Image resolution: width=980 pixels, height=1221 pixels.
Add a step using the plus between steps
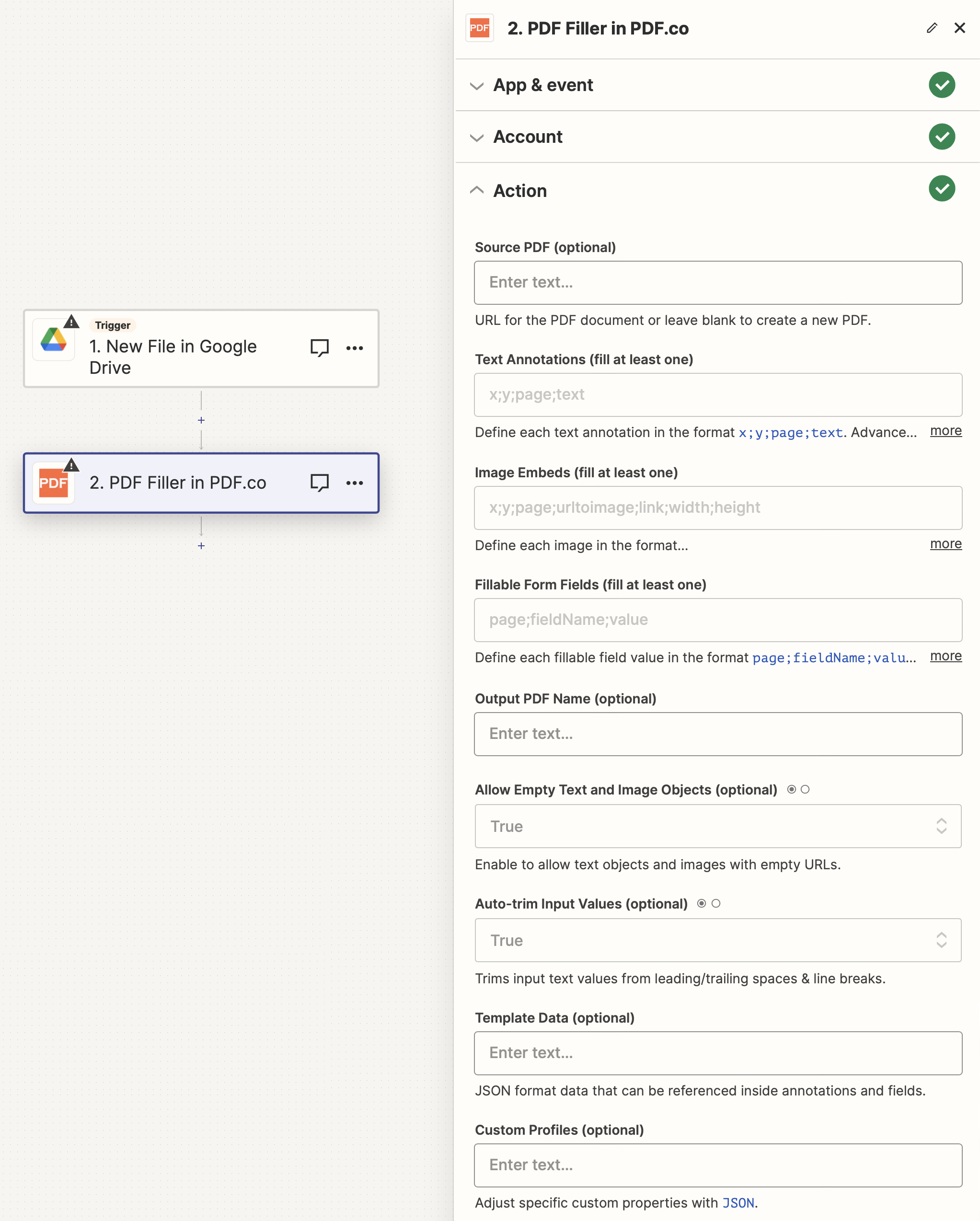[x=201, y=420]
